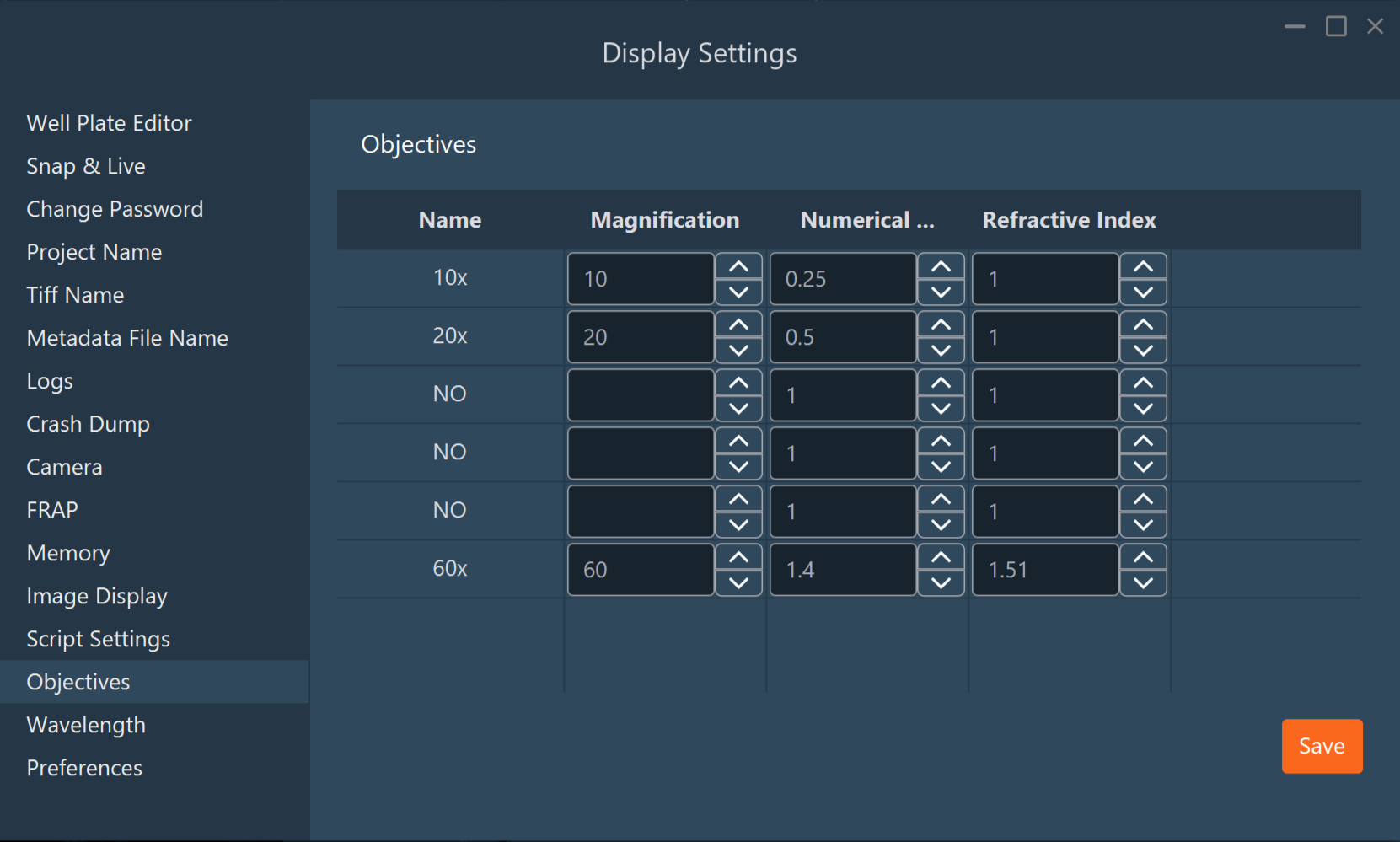Switch to the Preferences section
The width and height of the screenshot is (1400, 842).
[83, 767]
